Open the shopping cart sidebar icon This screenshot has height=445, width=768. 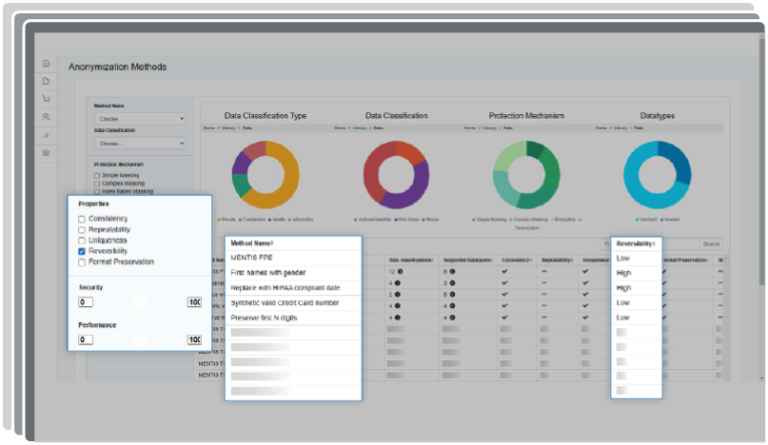coord(46,99)
